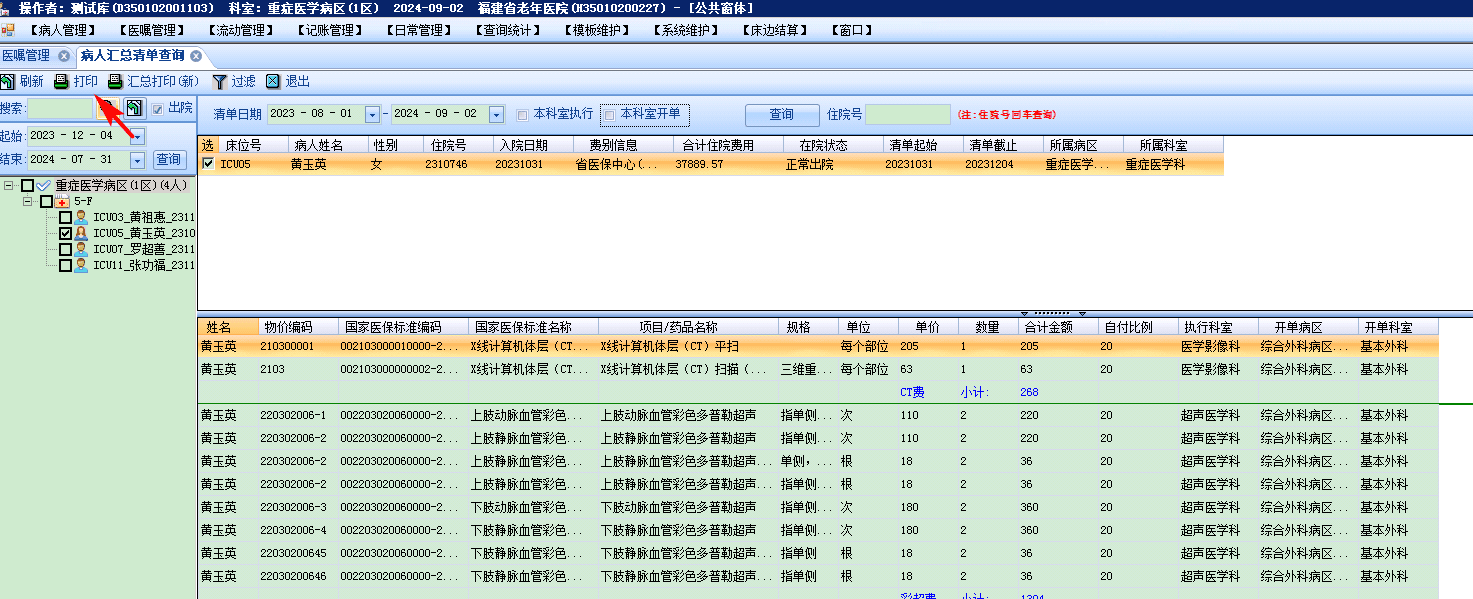1473x599 pixels.
Task: Open the 【系统维护】 menu
Action: 684,30
